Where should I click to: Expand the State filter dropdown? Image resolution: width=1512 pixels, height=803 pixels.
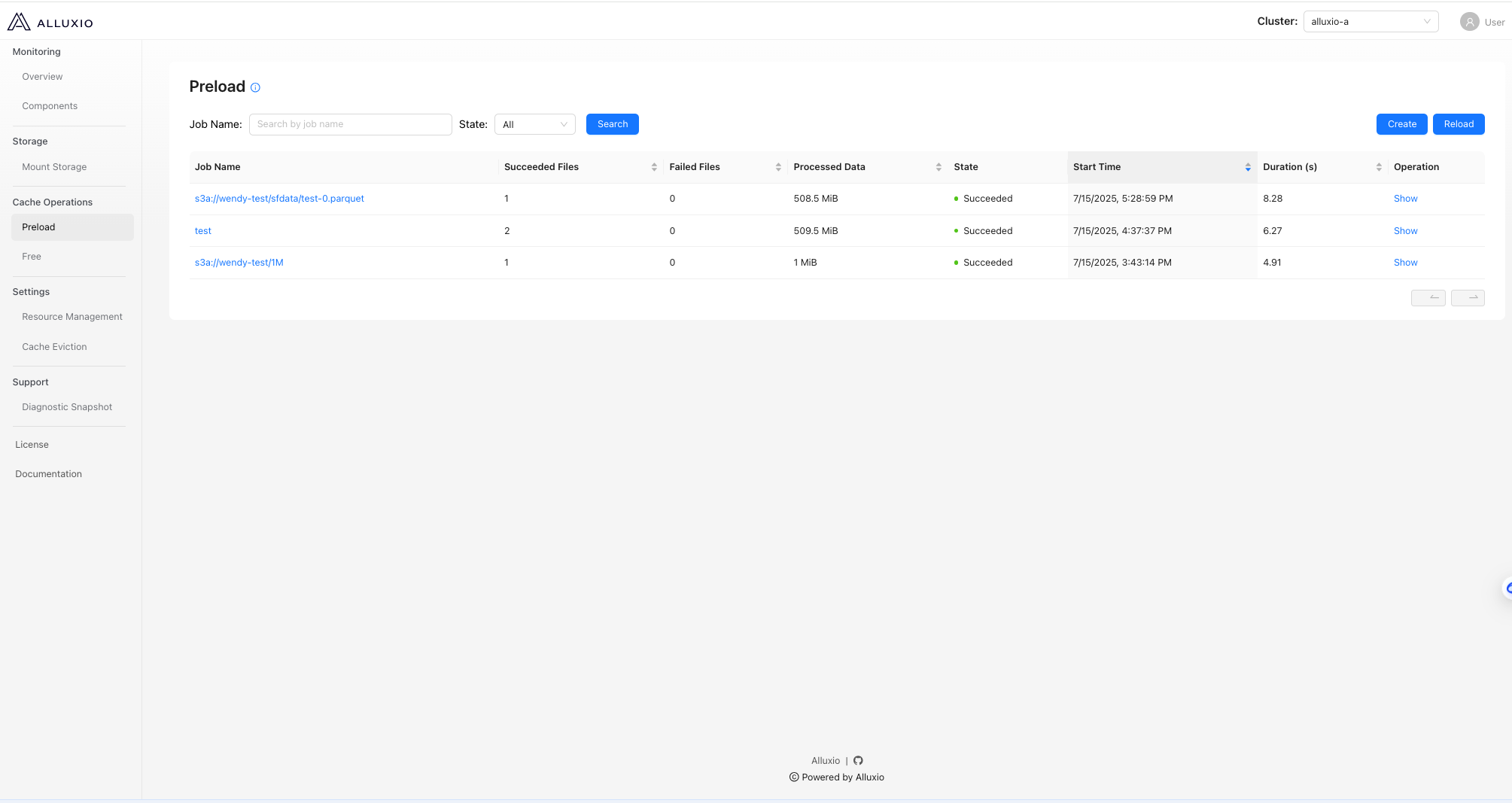pyautogui.click(x=534, y=125)
